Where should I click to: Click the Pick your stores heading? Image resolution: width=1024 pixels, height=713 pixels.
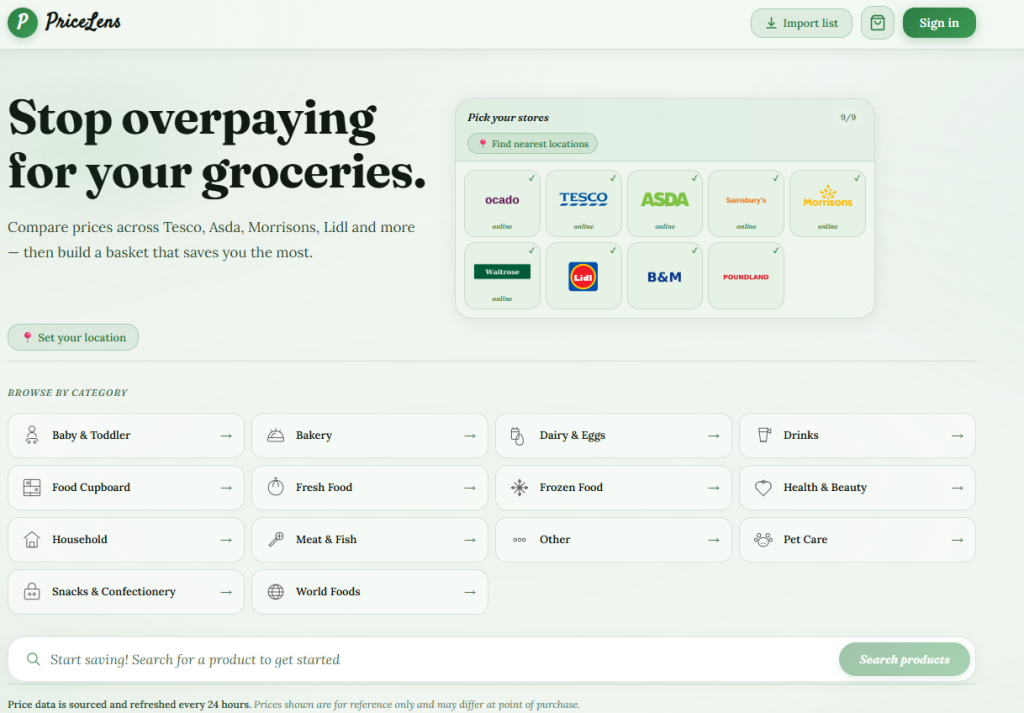(x=508, y=118)
